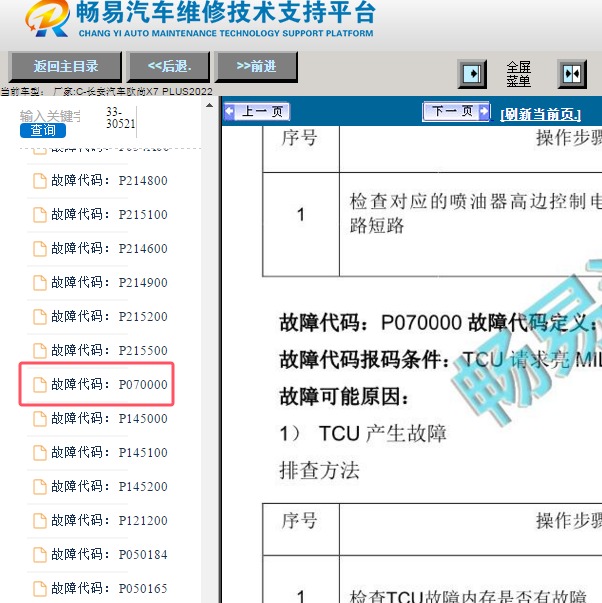Click the 下一页 next page button
The image size is (602, 603).
pos(456,112)
